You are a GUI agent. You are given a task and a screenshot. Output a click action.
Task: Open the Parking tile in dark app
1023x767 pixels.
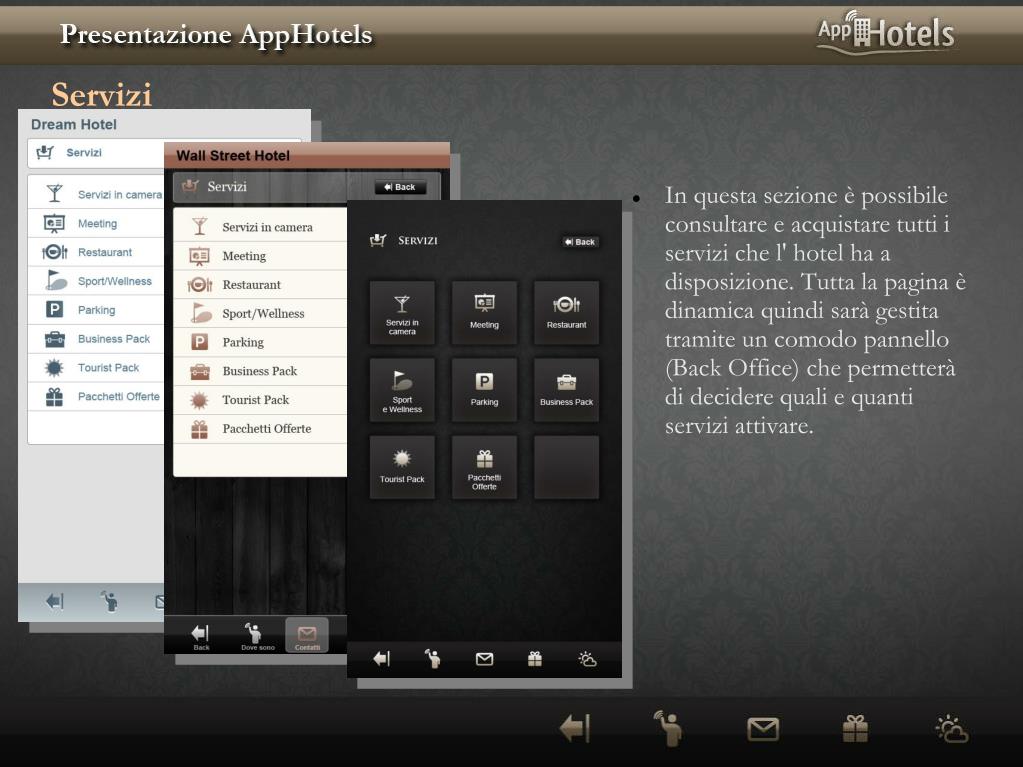(x=484, y=389)
